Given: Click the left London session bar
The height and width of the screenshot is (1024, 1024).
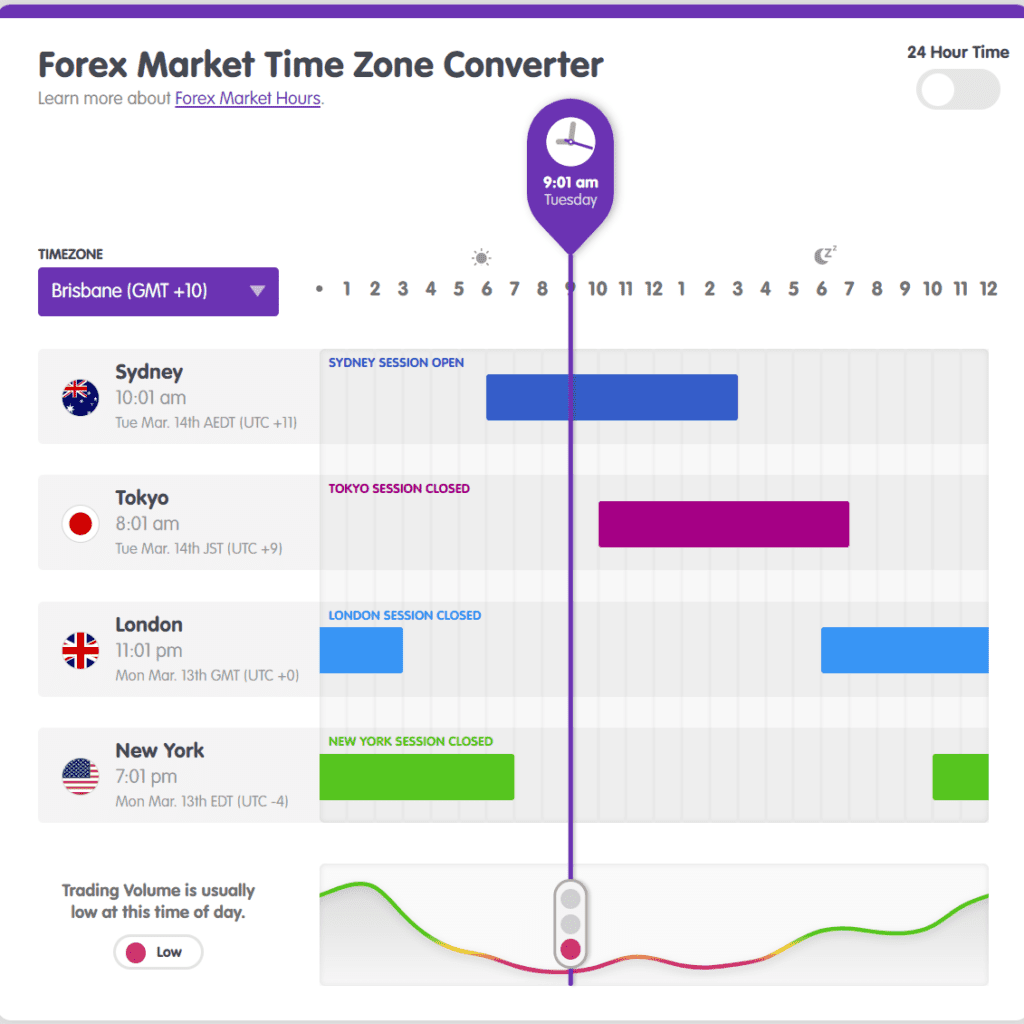Looking at the screenshot, I should click(361, 650).
